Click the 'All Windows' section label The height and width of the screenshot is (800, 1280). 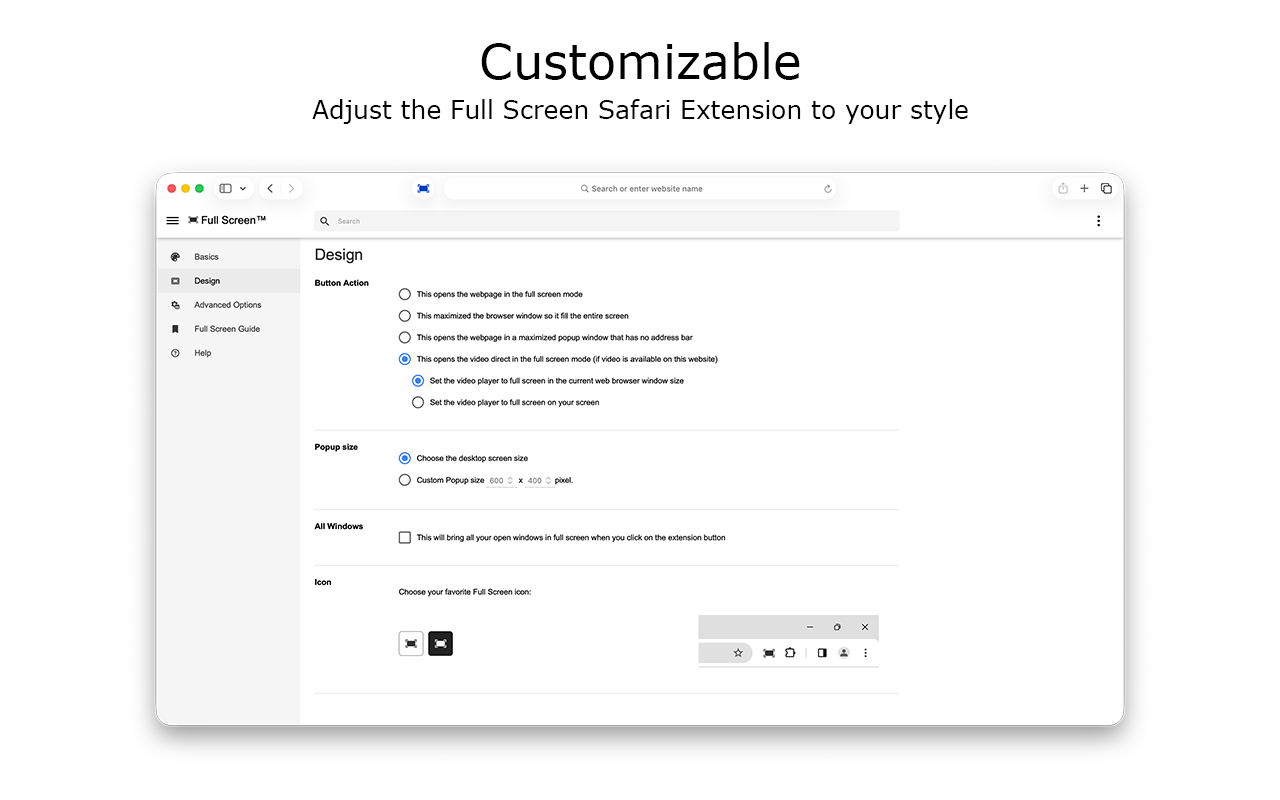(339, 526)
